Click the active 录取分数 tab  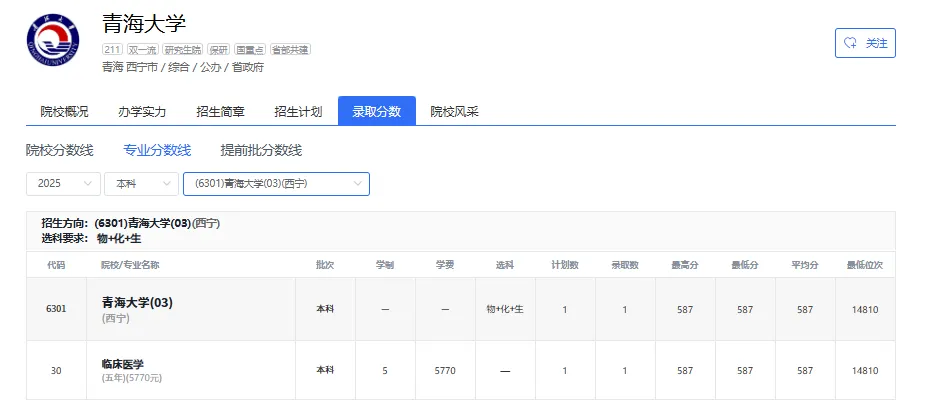coord(377,111)
